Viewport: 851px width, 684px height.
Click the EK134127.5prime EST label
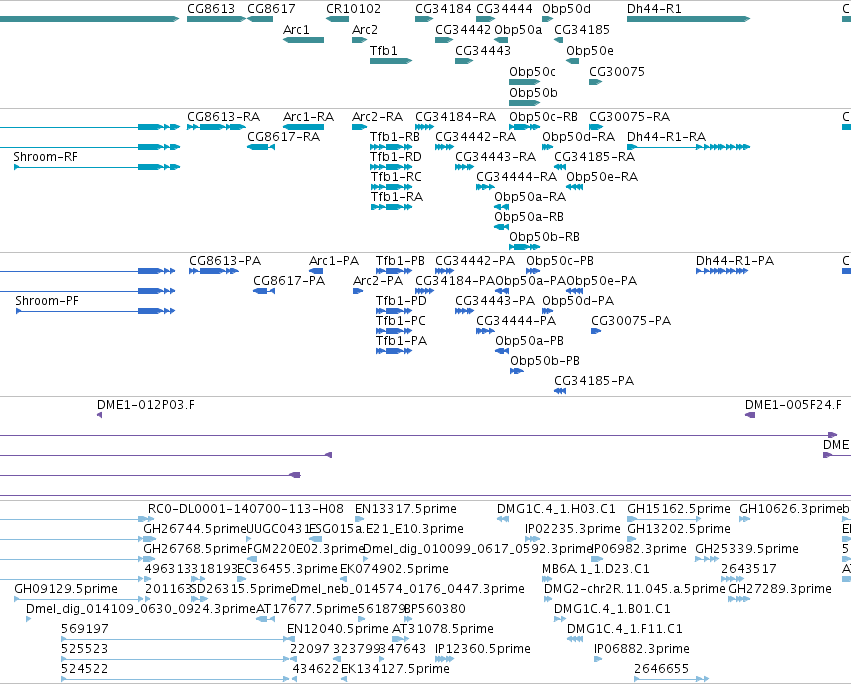[395, 669]
